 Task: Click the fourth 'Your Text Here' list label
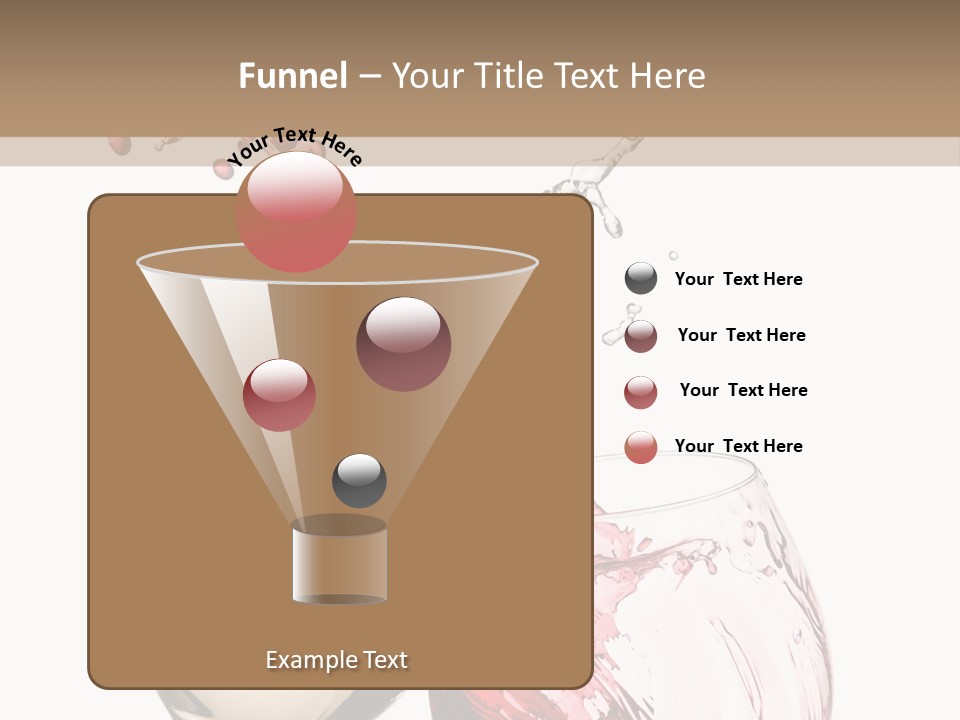(x=739, y=446)
